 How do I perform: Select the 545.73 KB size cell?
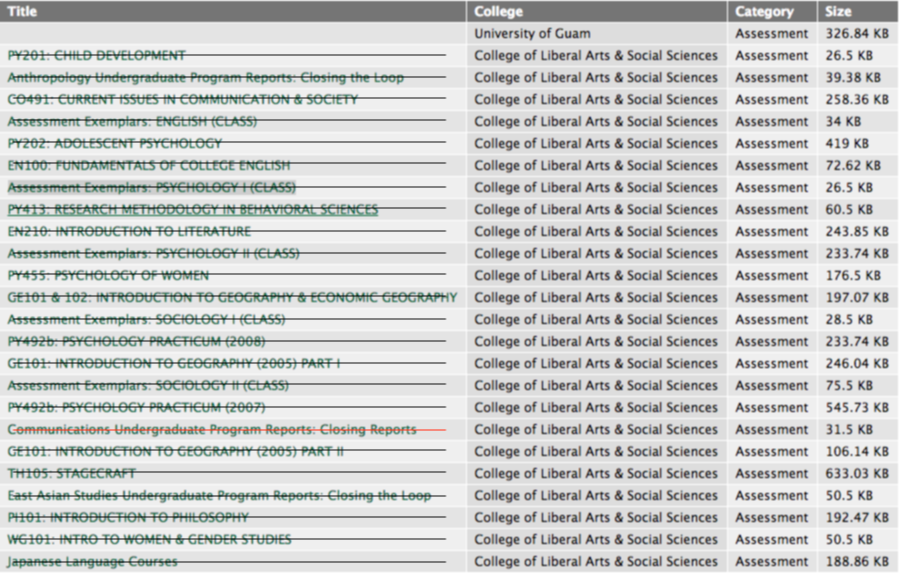[858, 408]
